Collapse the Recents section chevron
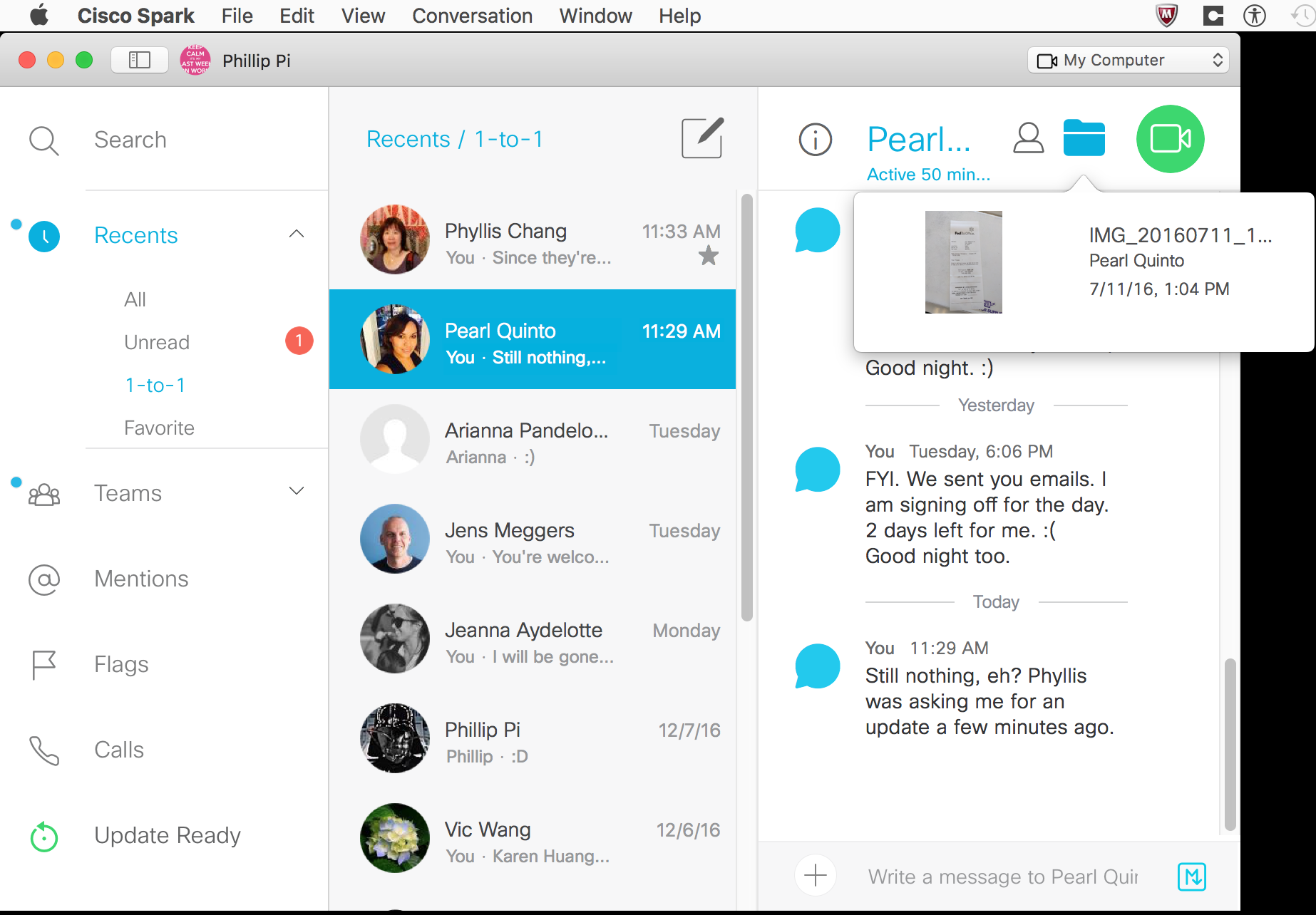Image resolution: width=1316 pixels, height=915 pixels. 297,234
